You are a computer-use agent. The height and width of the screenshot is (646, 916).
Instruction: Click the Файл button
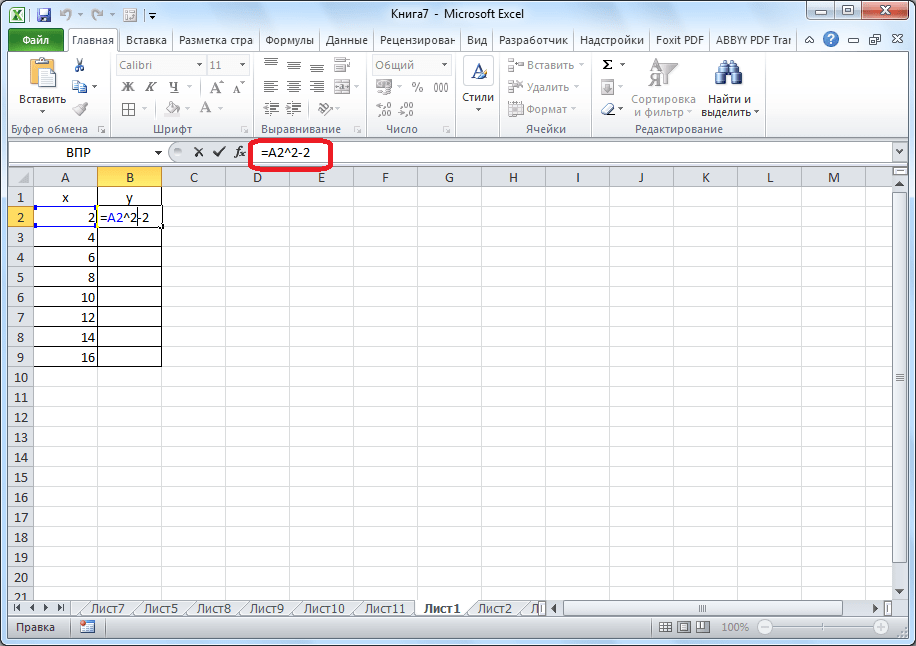pyautogui.click(x=36, y=40)
